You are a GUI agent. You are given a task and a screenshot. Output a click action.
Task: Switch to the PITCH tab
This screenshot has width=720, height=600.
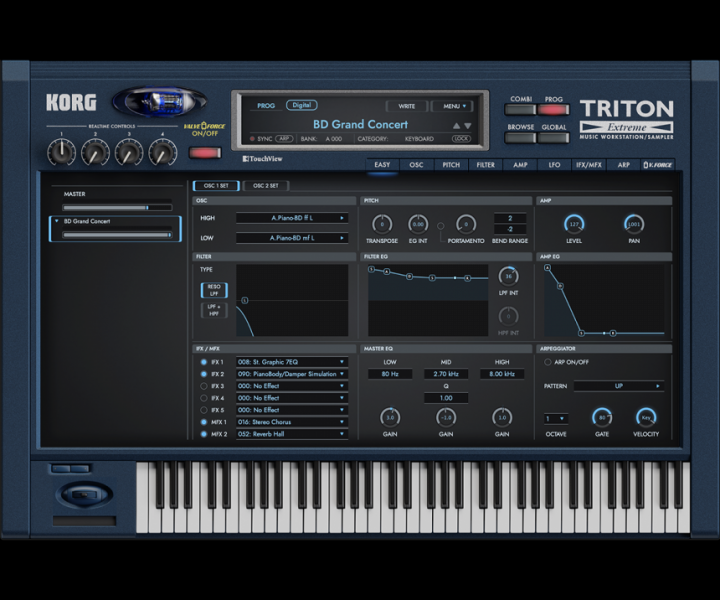pos(451,164)
